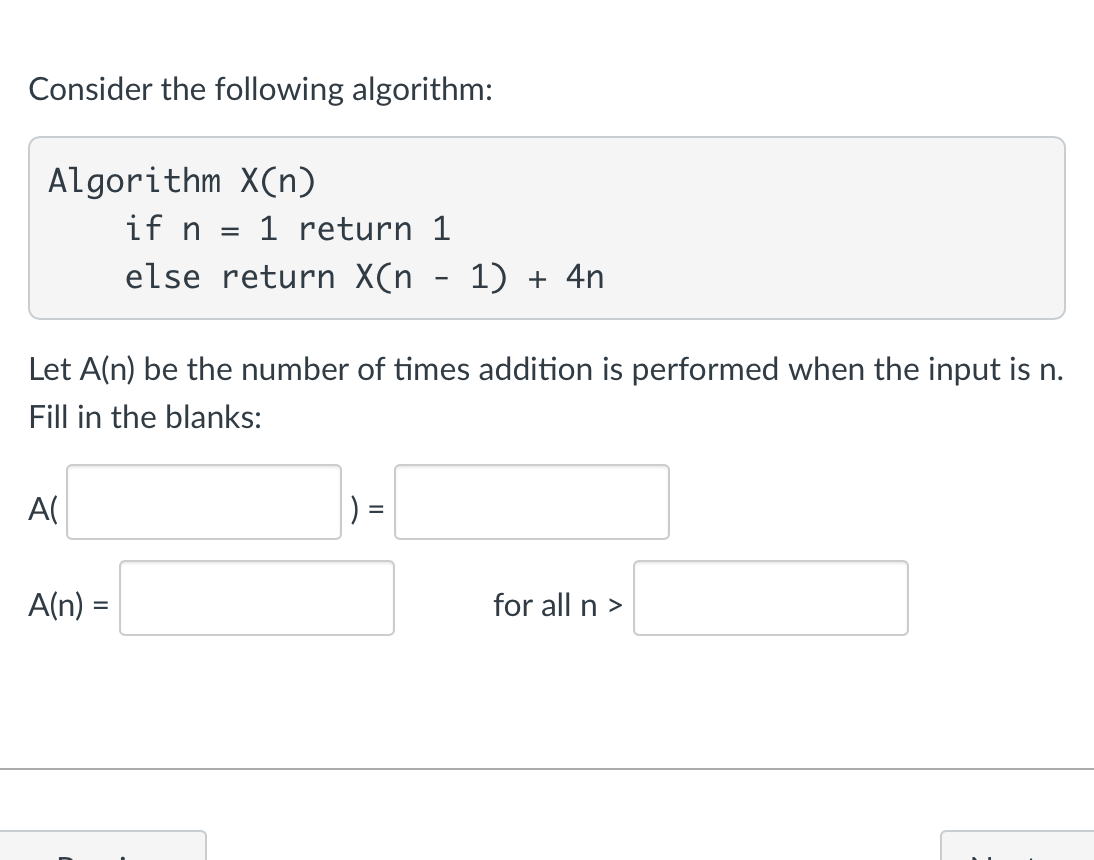This screenshot has width=1094, height=860.
Task: Click the answer field after the equals sign
Action: 531,502
